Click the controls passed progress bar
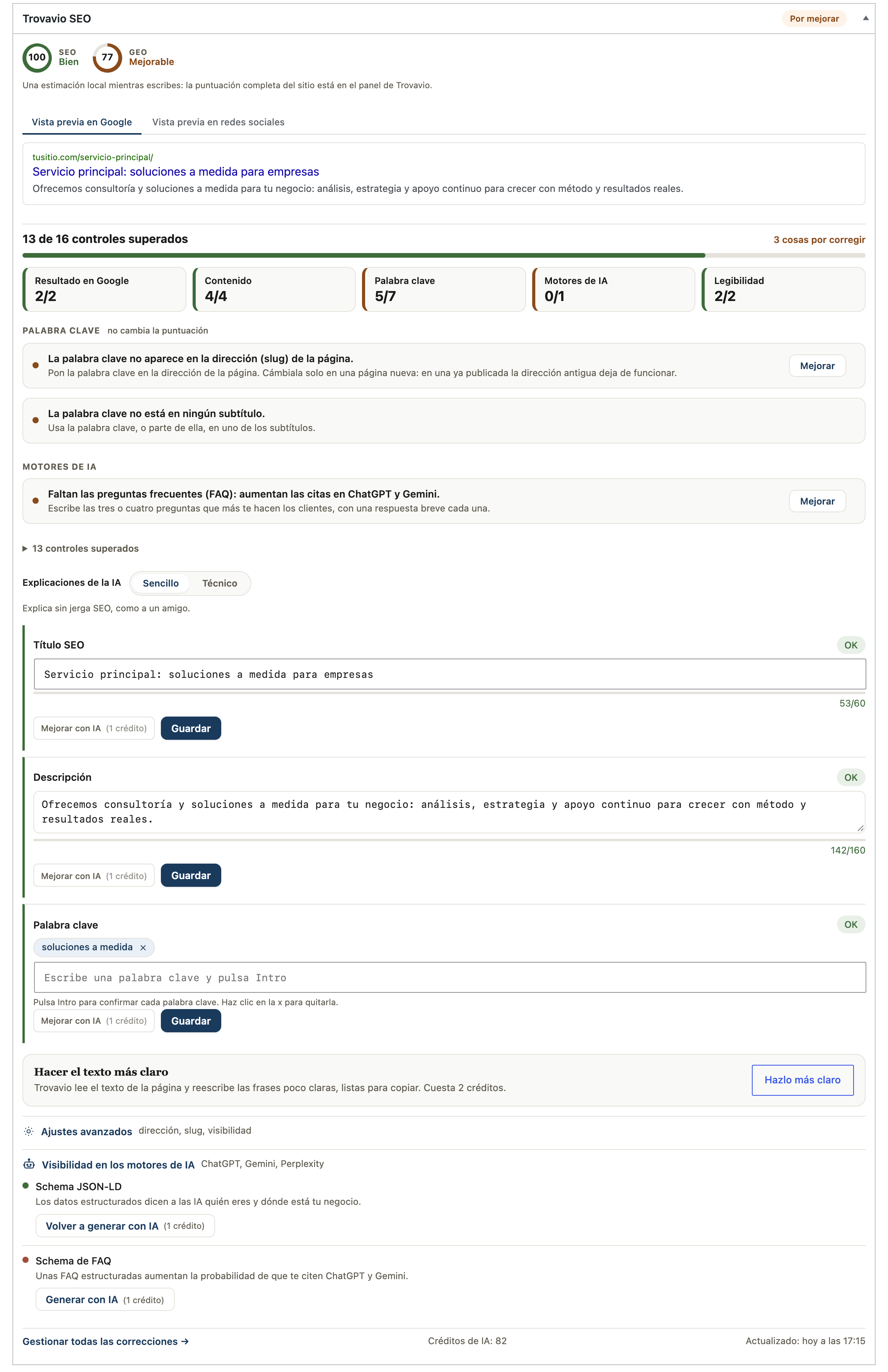The height and width of the screenshot is (1372, 888). 444,255
